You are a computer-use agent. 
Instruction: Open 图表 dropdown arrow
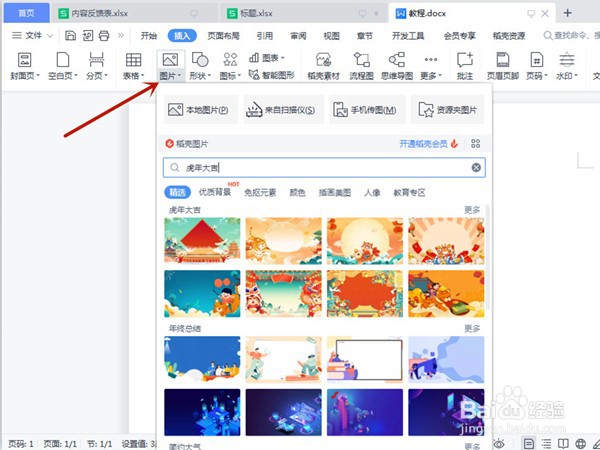pos(283,58)
